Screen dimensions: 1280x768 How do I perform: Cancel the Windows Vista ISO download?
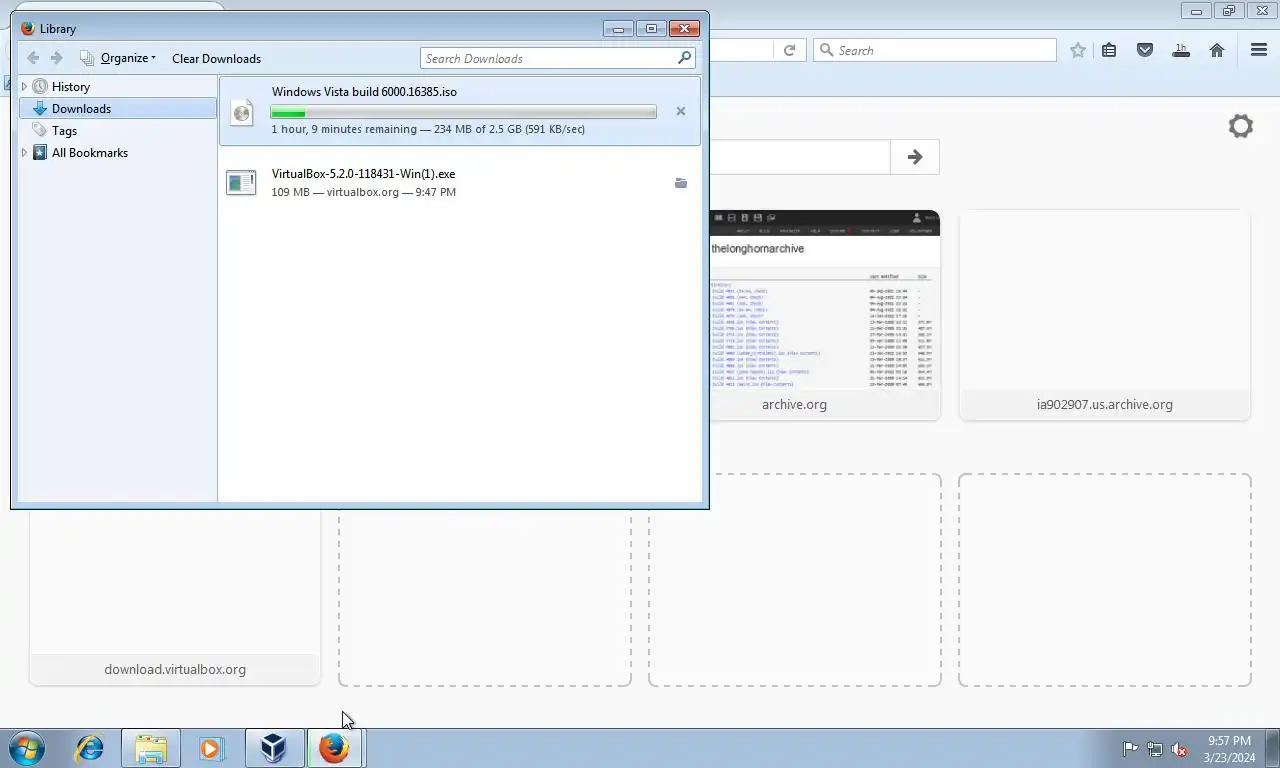(681, 111)
